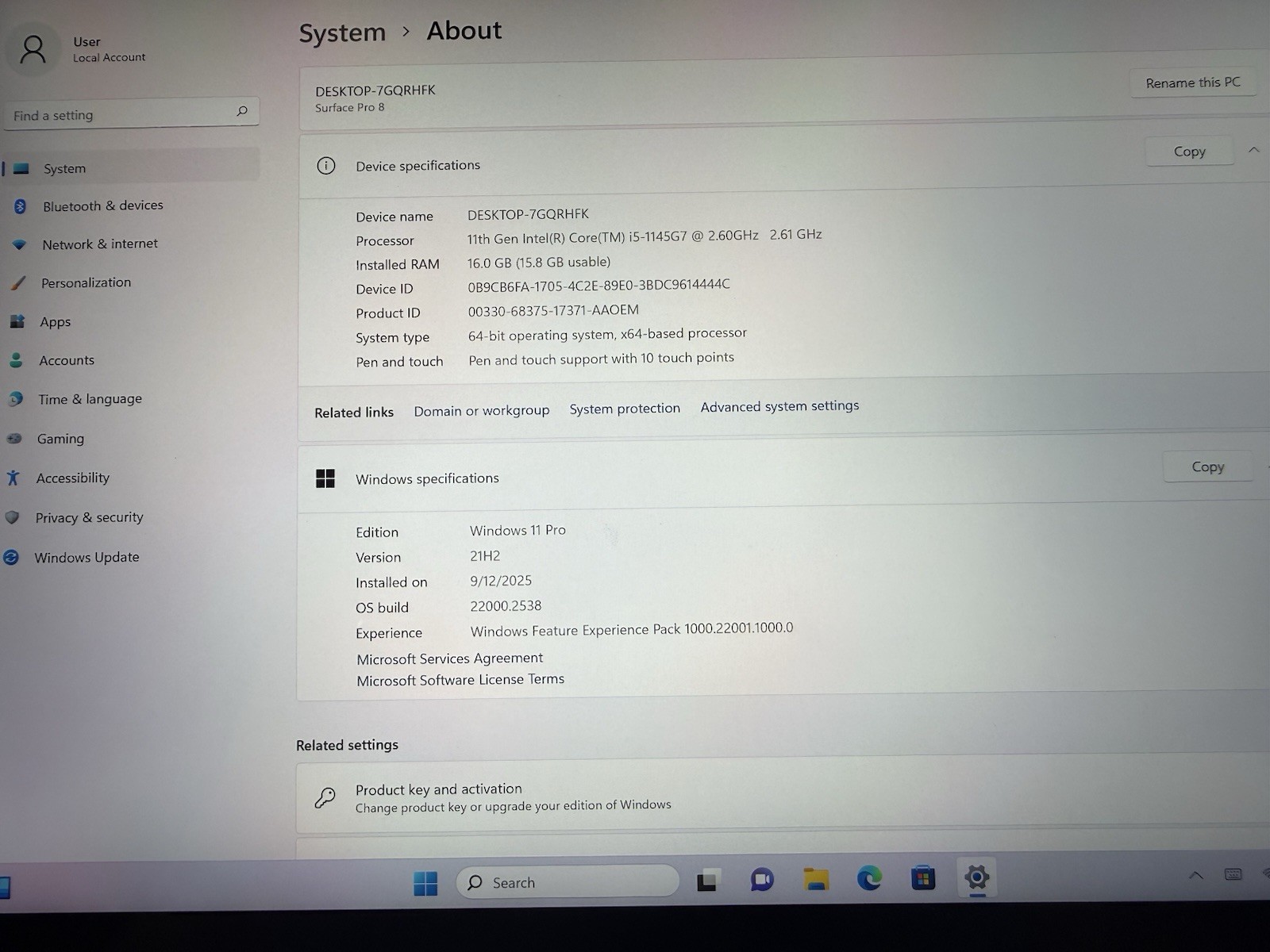
Task: Click the Time & language globe icon
Action: [15, 399]
